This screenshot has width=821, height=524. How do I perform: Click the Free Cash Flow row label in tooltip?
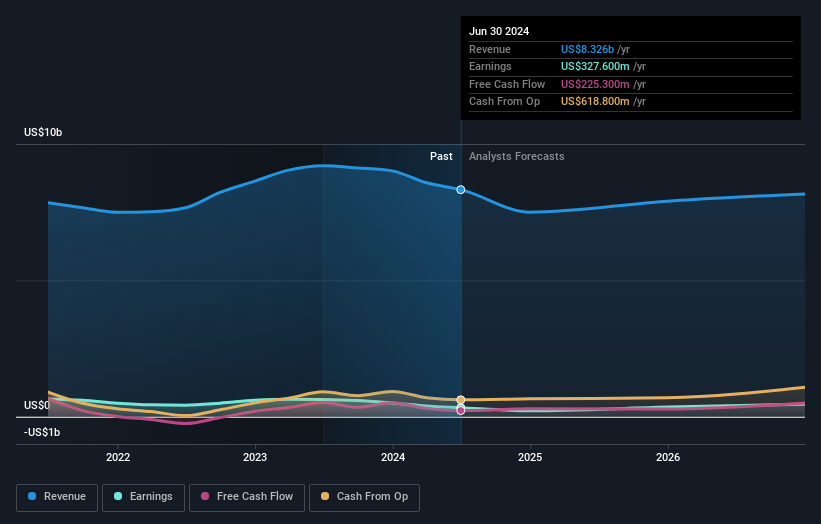507,84
